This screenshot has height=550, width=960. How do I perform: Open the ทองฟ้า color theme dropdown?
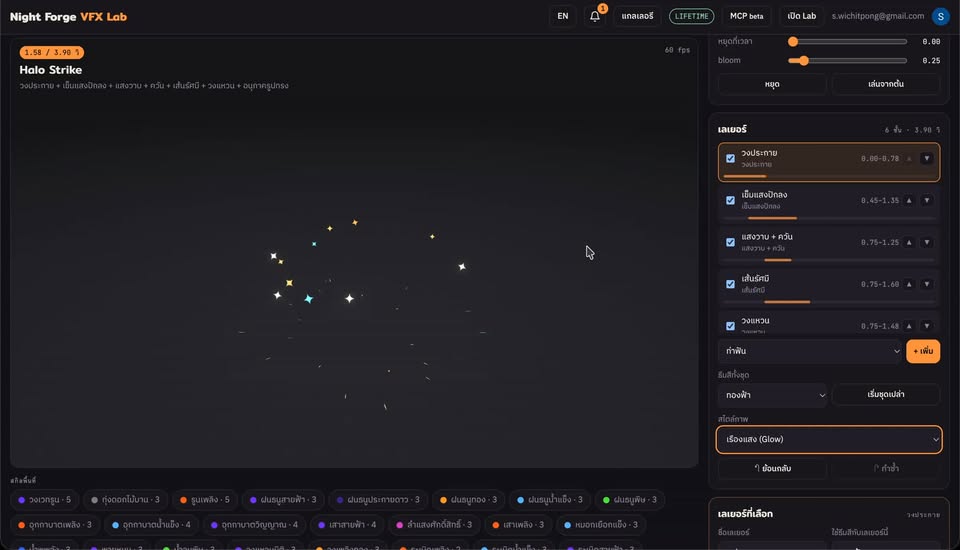tap(773, 395)
